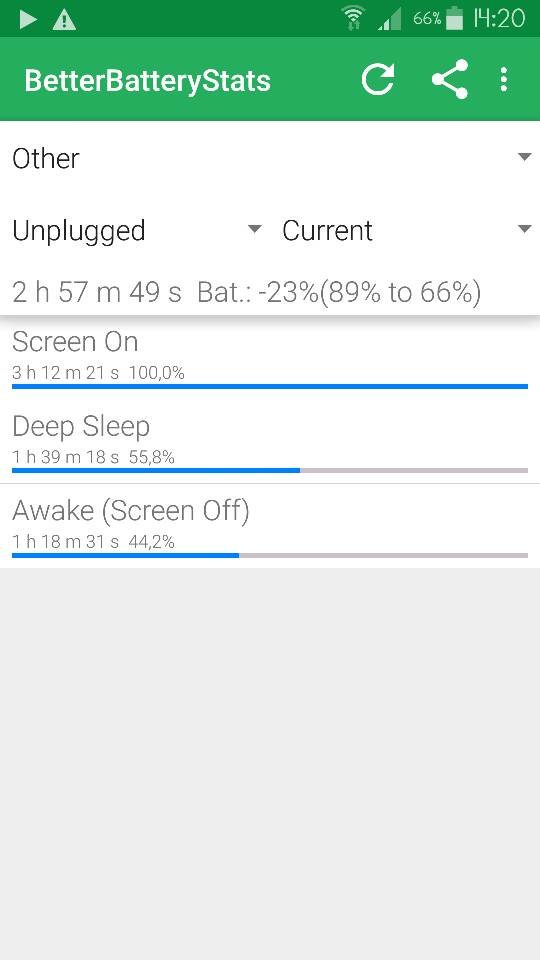
Task: Expand the Unplugged dropdown arrow
Action: click(255, 230)
